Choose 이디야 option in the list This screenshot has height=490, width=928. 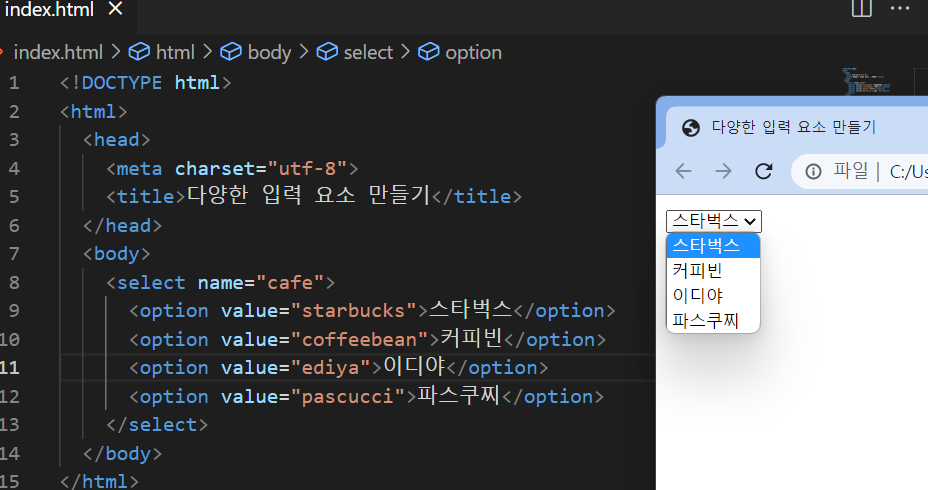713,295
